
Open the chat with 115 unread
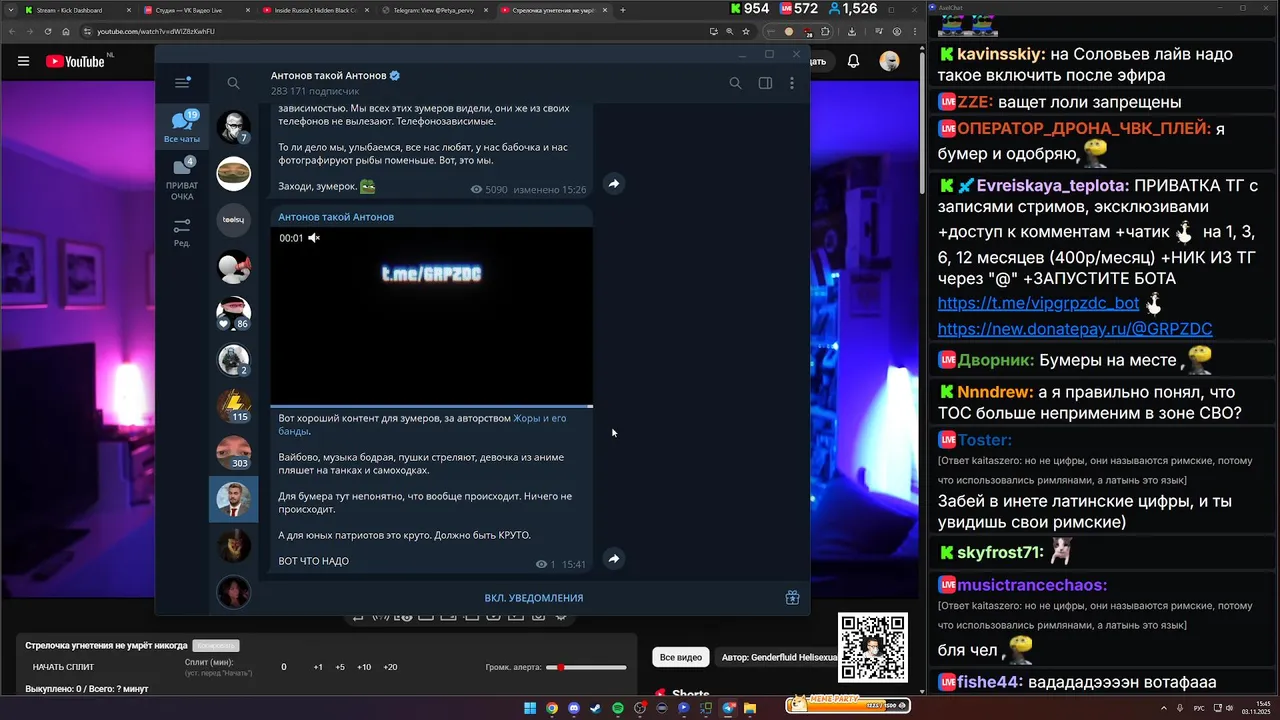pyautogui.click(x=234, y=406)
